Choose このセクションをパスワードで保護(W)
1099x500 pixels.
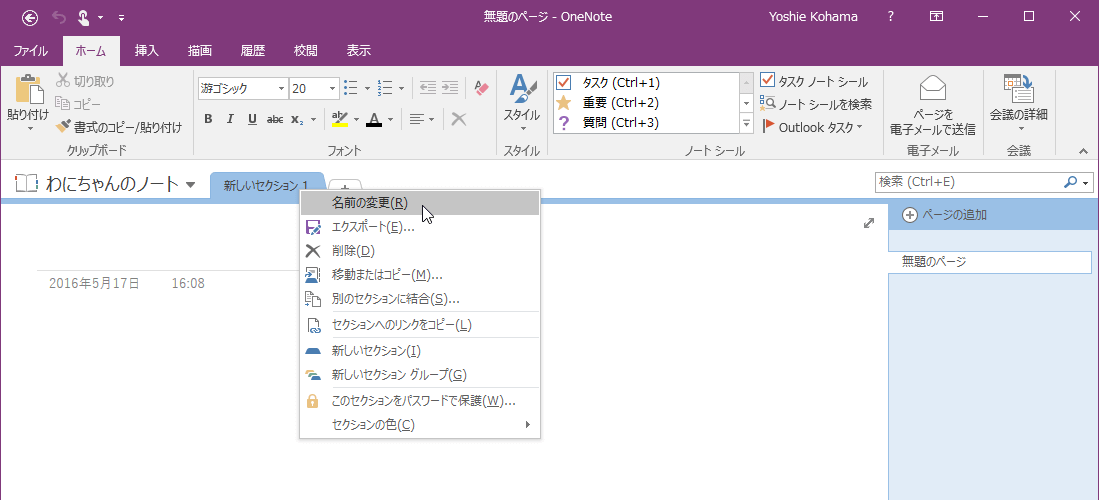420,401
